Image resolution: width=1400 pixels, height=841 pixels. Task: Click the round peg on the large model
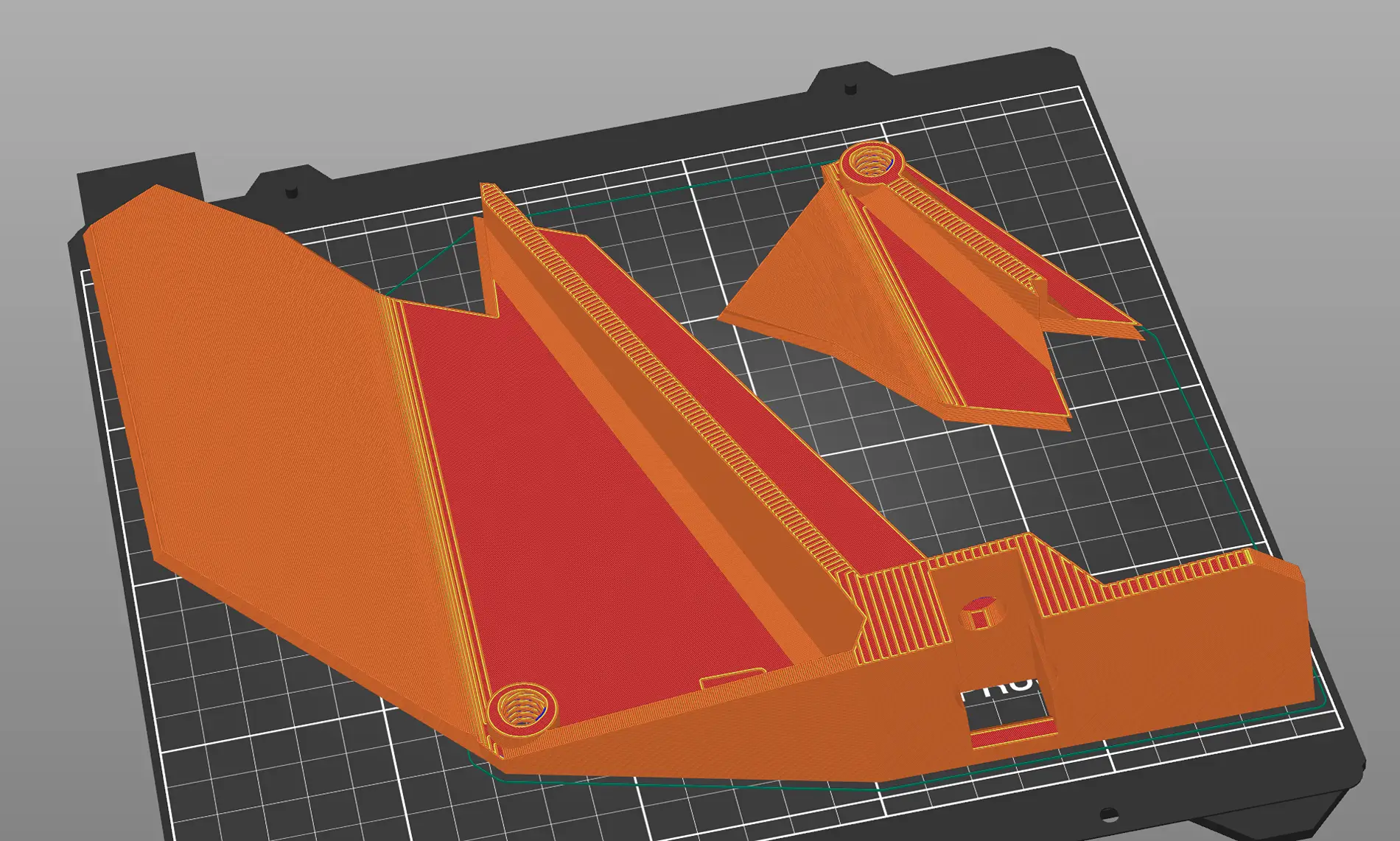coord(982,613)
